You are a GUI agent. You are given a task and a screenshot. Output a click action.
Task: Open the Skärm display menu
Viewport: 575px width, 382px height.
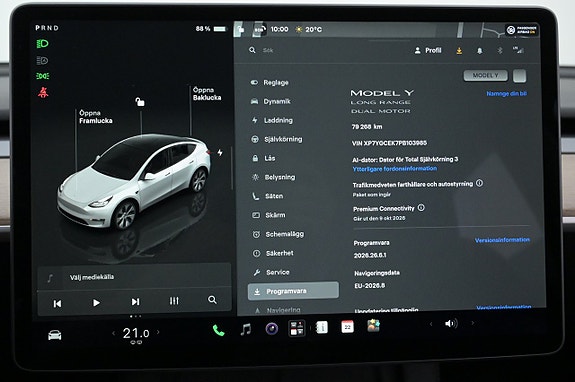(x=269, y=215)
